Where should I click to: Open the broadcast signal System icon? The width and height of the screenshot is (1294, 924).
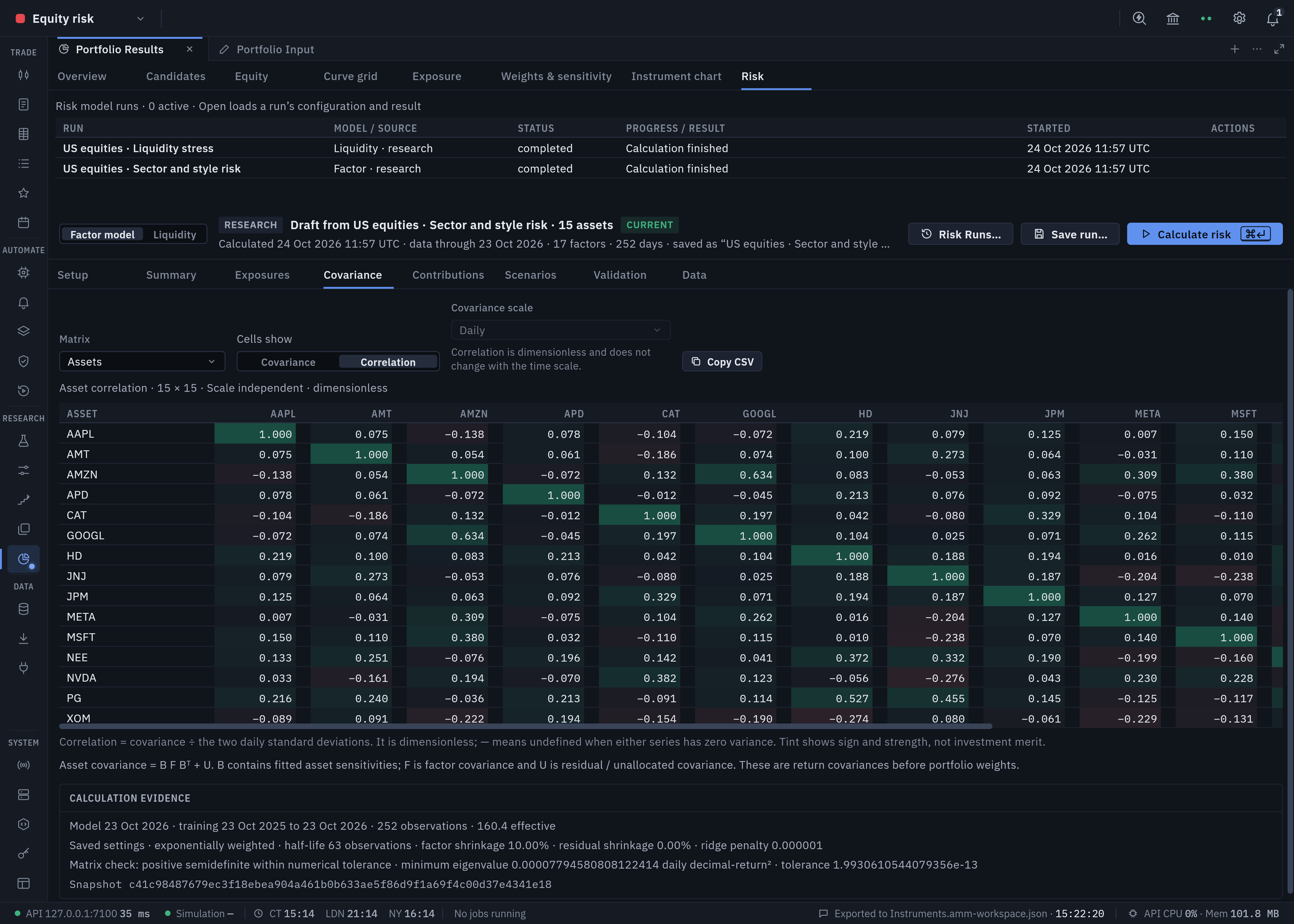[x=23, y=765]
